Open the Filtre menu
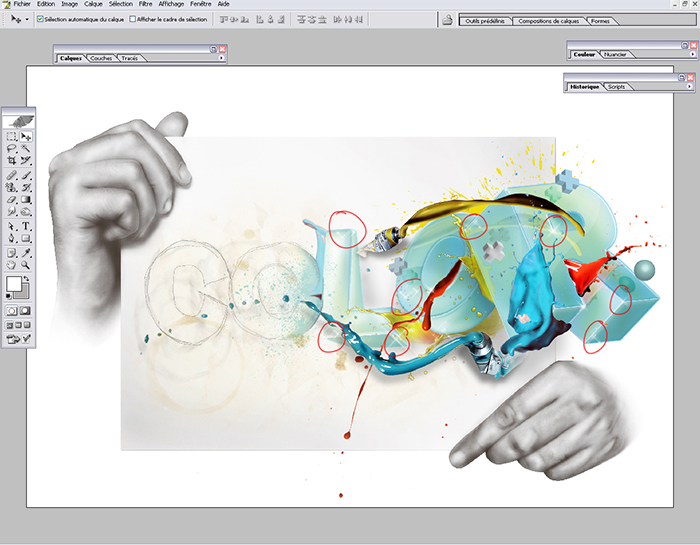700x545 pixels. [146, 4]
